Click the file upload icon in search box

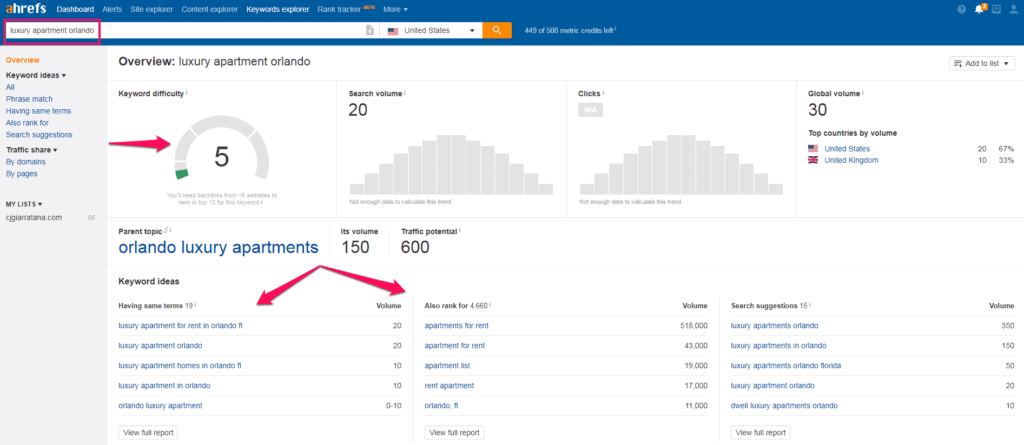[x=370, y=30]
